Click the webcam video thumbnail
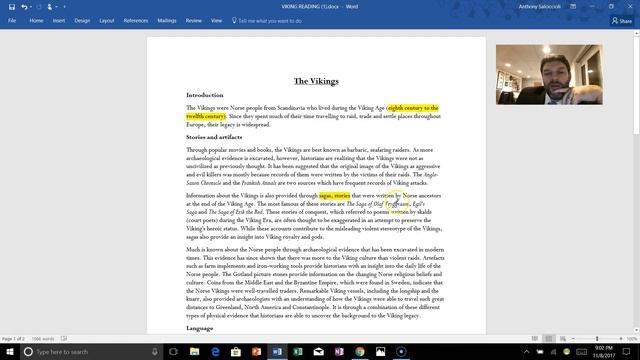 (x=549, y=75)
